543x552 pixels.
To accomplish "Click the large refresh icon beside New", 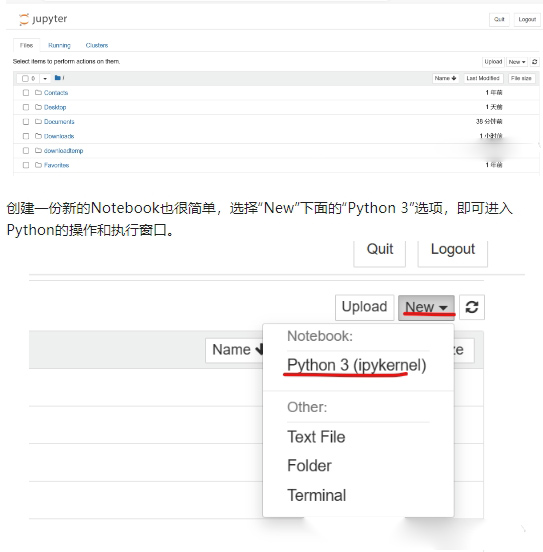I will tap(472, 307).
